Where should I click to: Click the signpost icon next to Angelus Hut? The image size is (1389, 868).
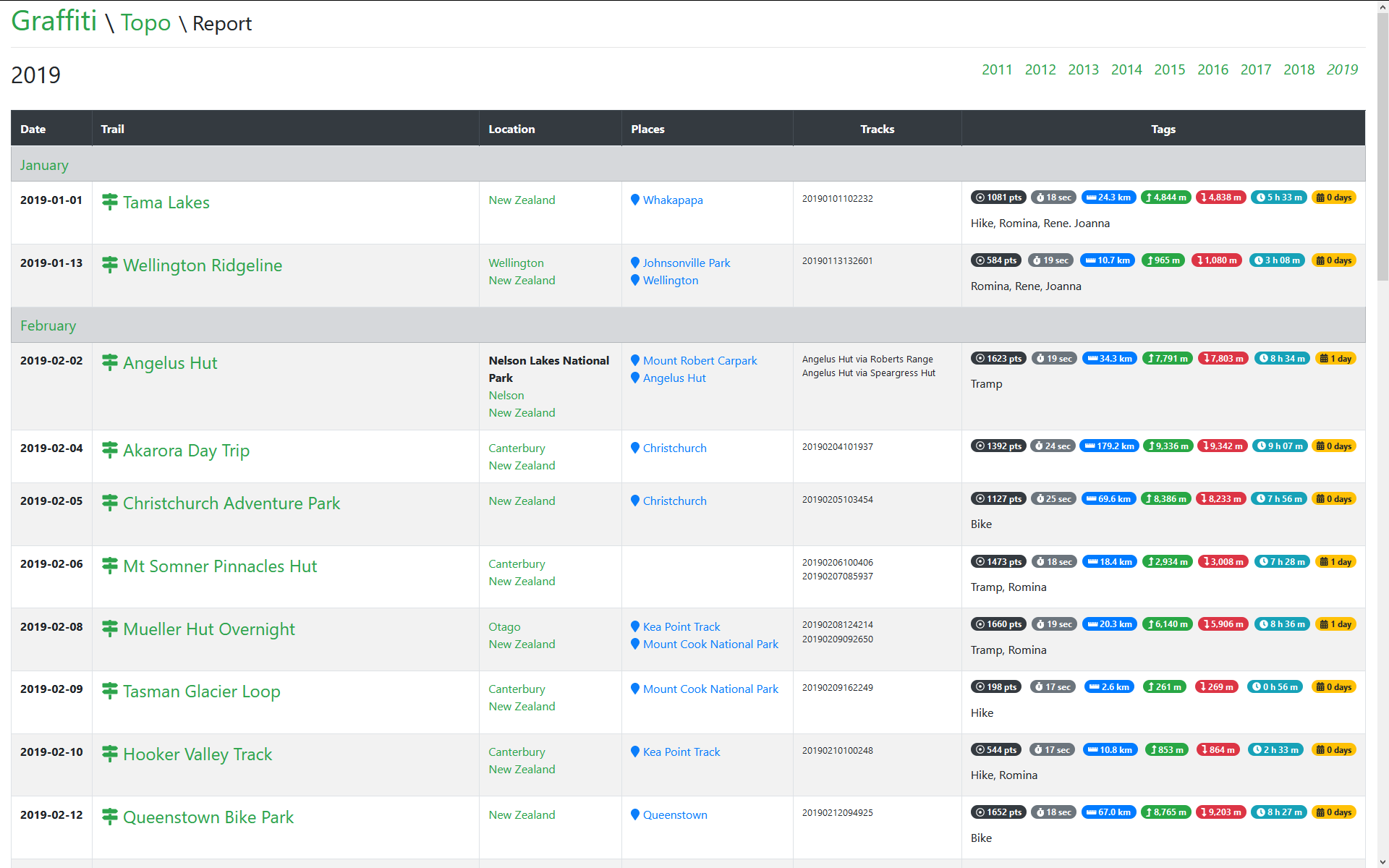(x=109, y=362)
